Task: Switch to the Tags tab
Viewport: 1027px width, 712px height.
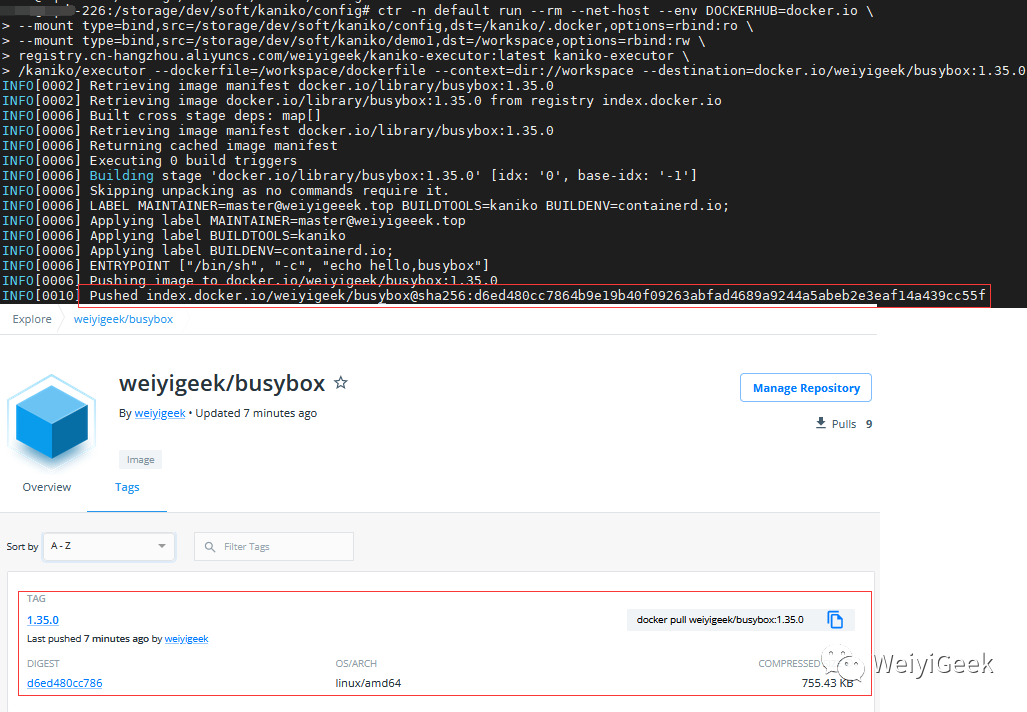Action: pyautogui.click(x=127, y=487)
